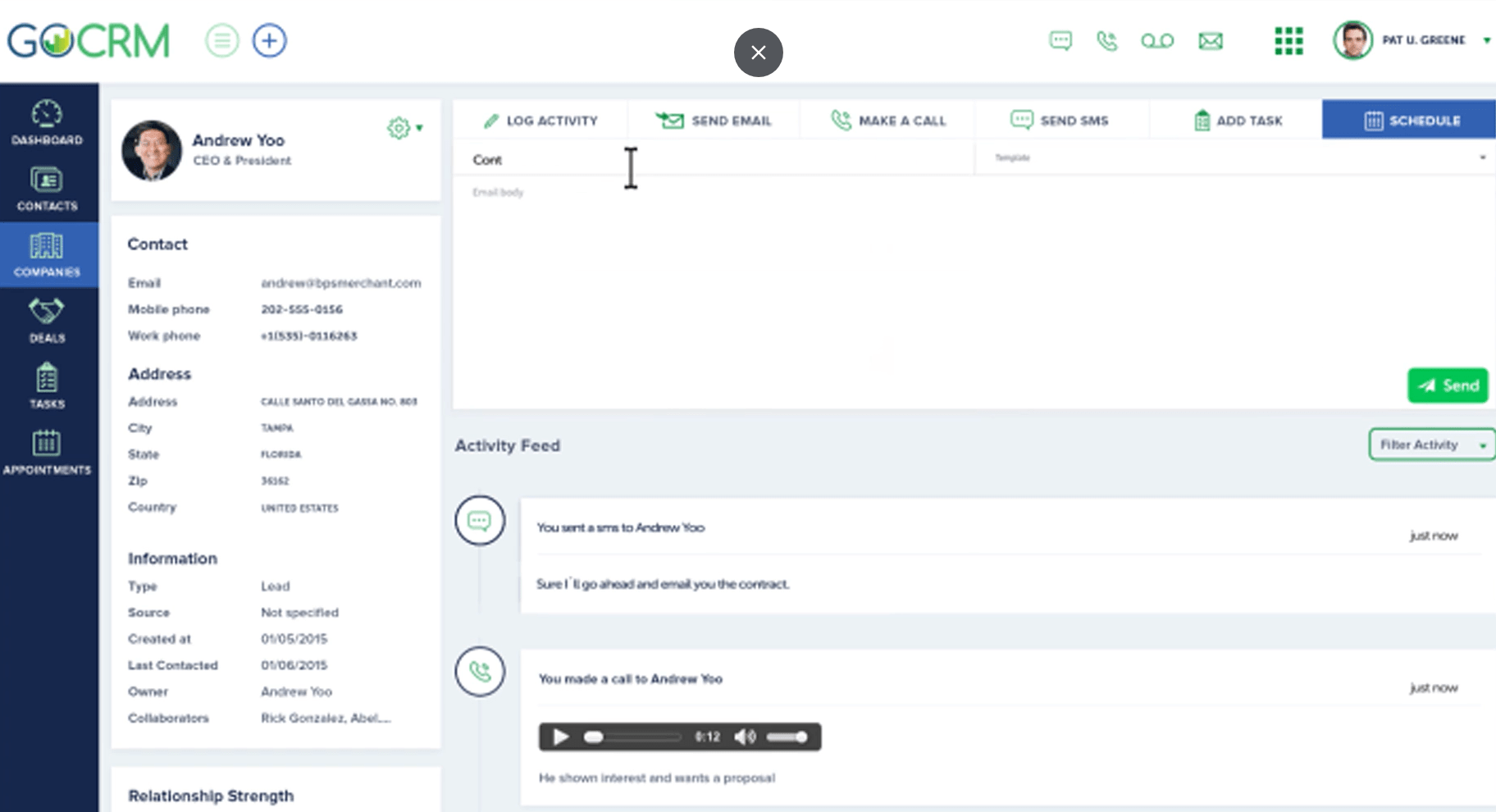The height and width of the screenshot is (812, 1496).
Task: Switch to the Make a Call tab
Action: click(x=889, y=120)
